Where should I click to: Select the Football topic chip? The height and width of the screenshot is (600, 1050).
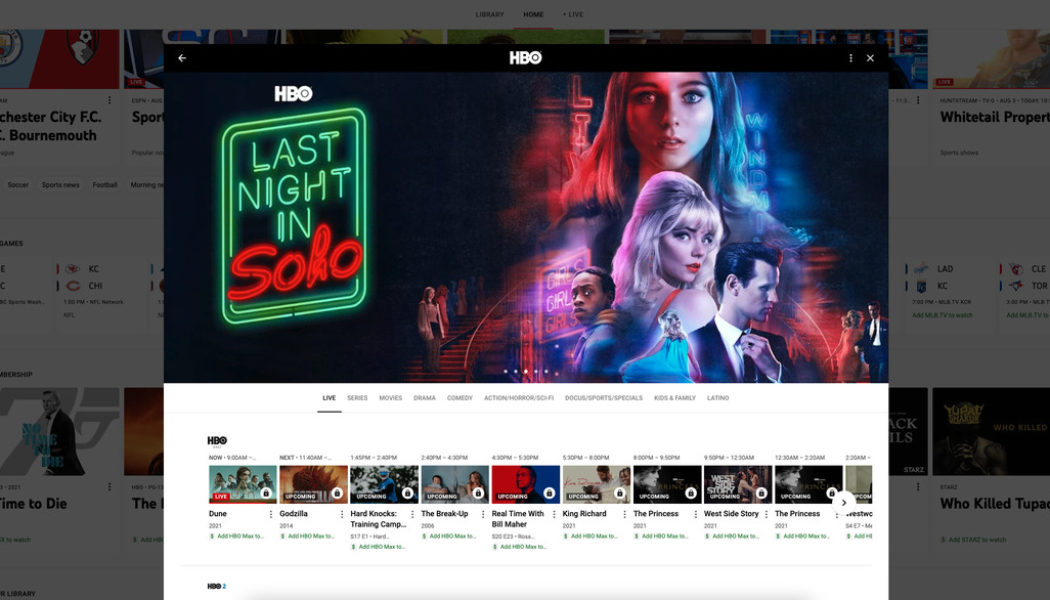pos(104,184)
